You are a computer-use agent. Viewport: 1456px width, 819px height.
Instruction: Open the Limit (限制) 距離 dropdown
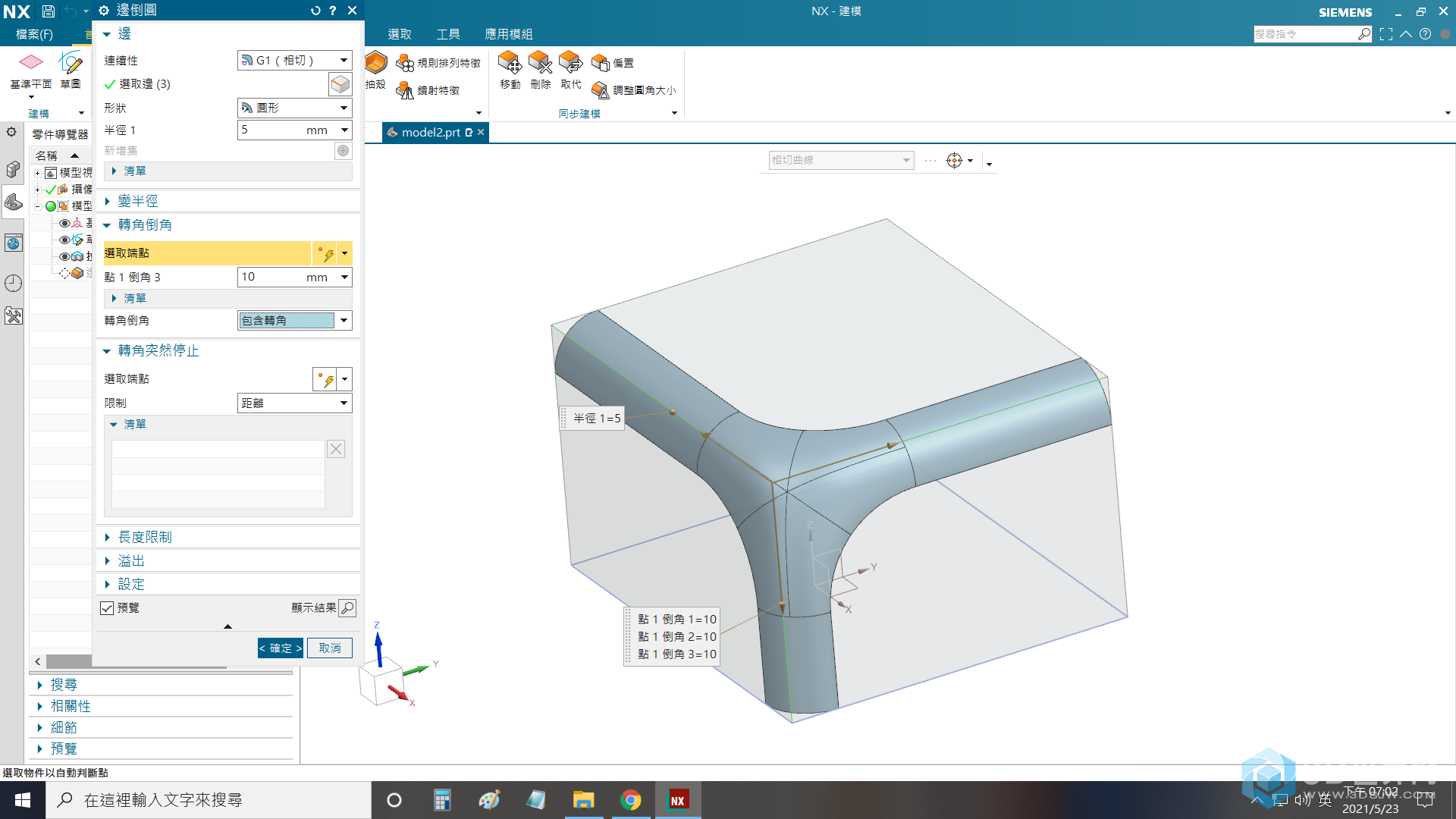pyautogui.click(x=294, y=403)
